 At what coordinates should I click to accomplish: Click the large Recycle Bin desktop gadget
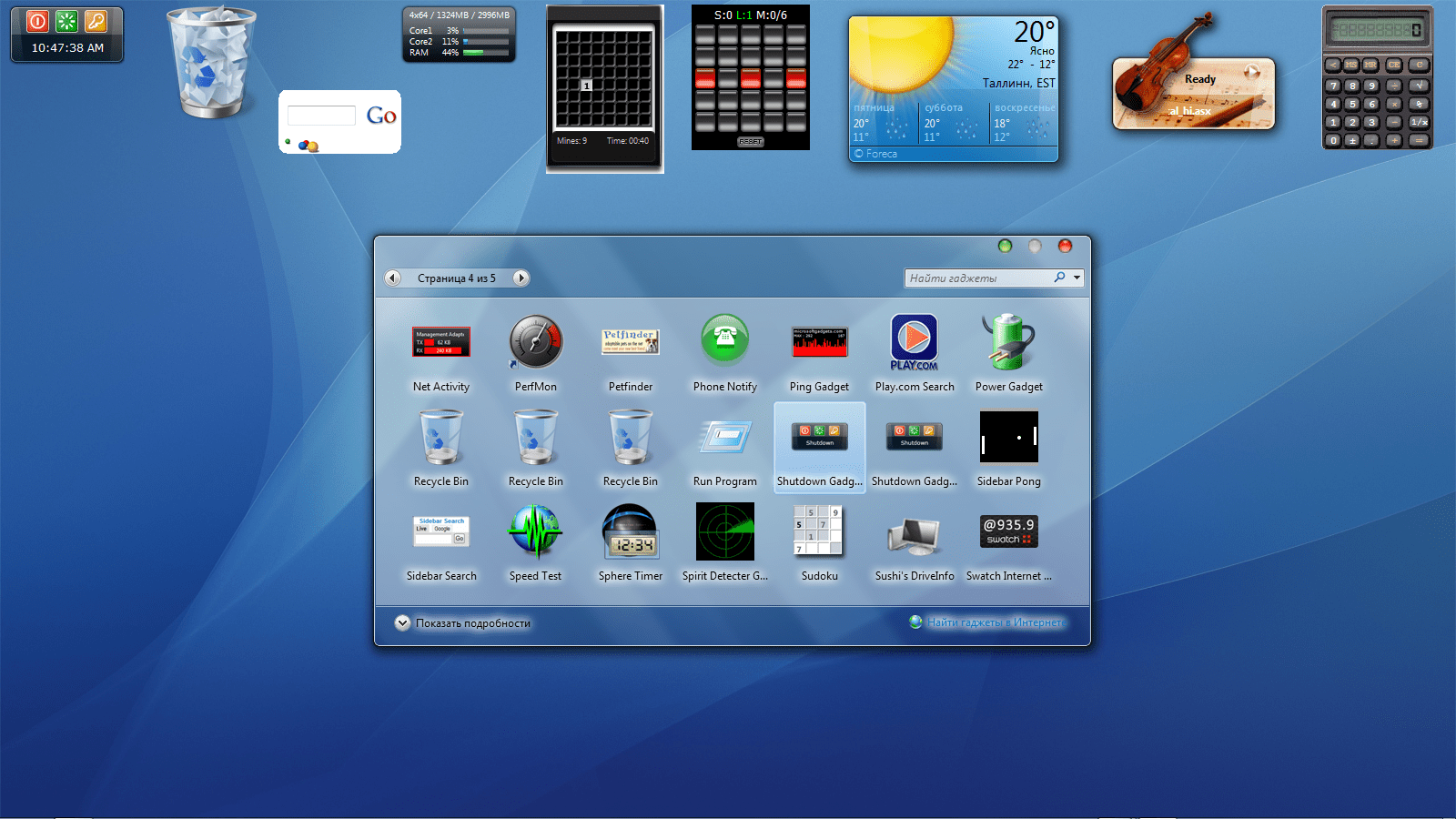coord(211,62)
